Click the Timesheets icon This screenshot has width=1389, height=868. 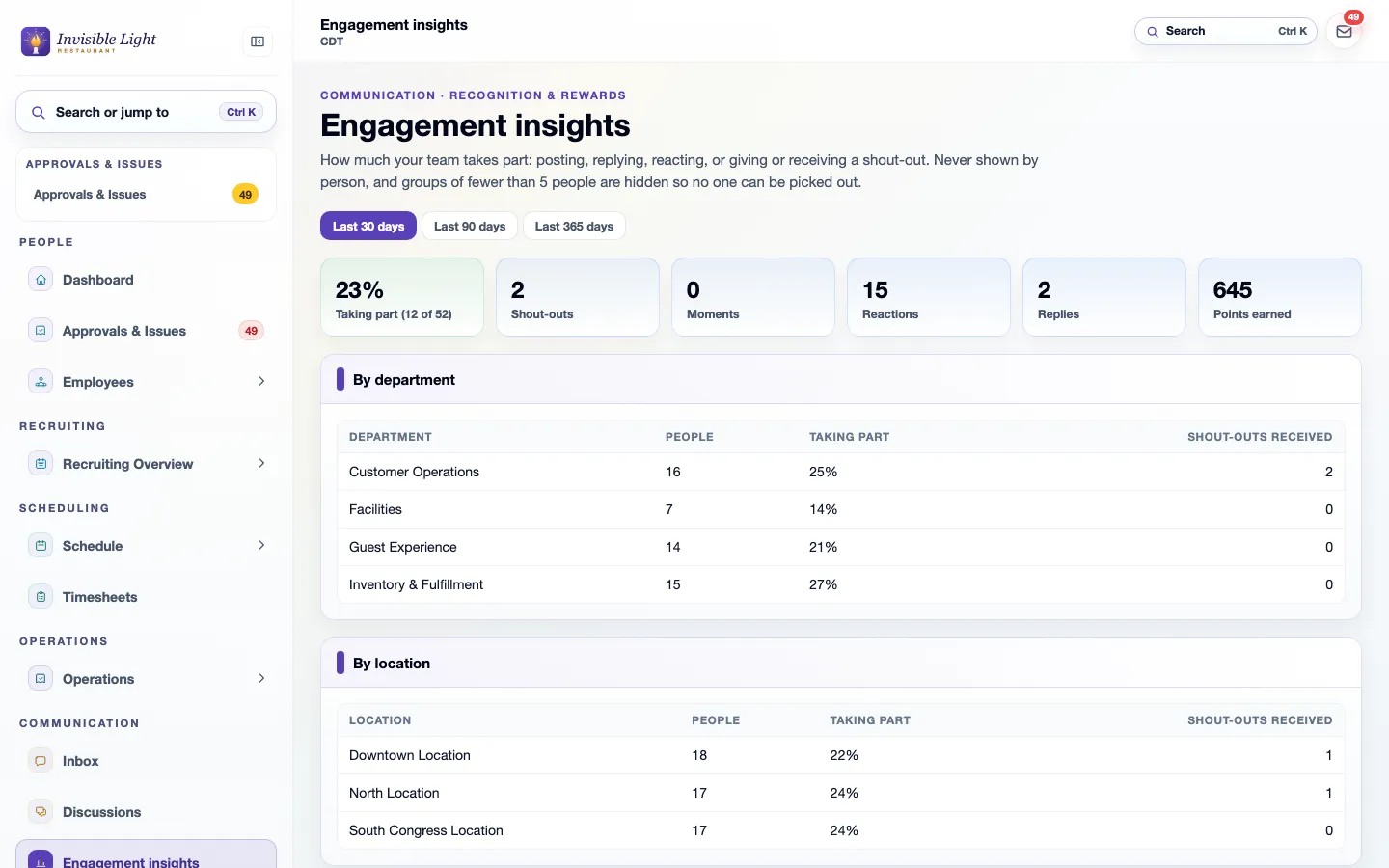[41, 597]
